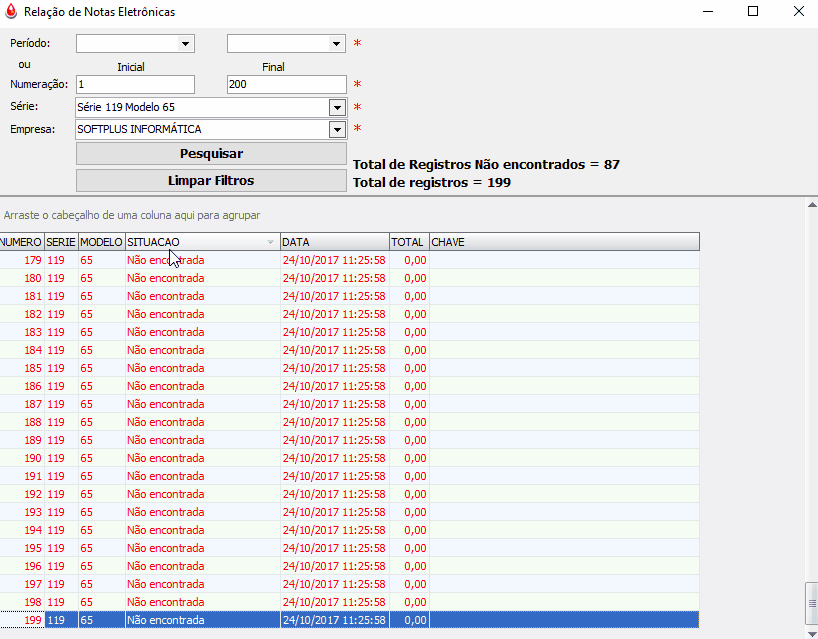Select row with NUMERO 196
The image size is (818, 639).
point(350,566)
